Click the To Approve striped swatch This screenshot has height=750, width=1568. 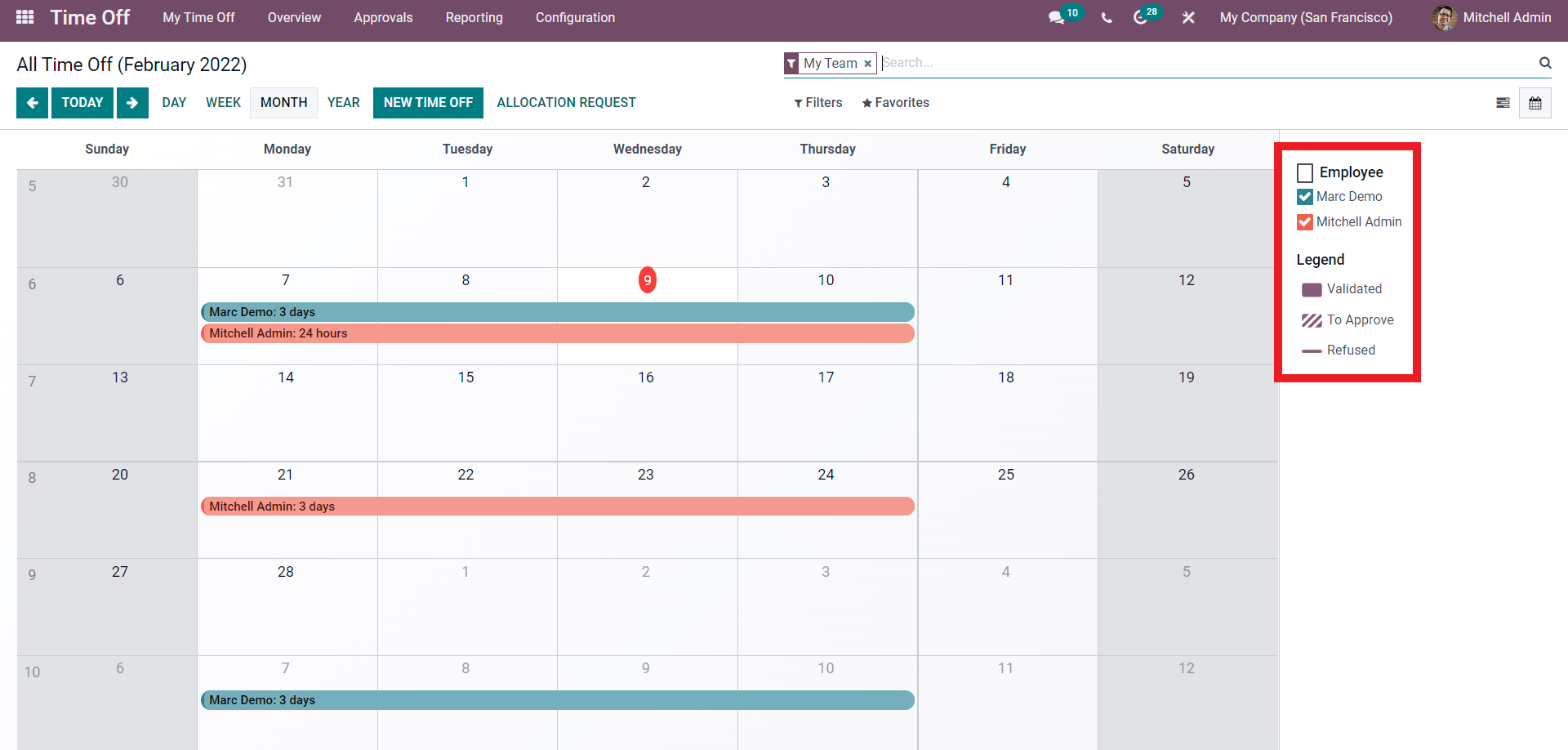point(1312,320)
